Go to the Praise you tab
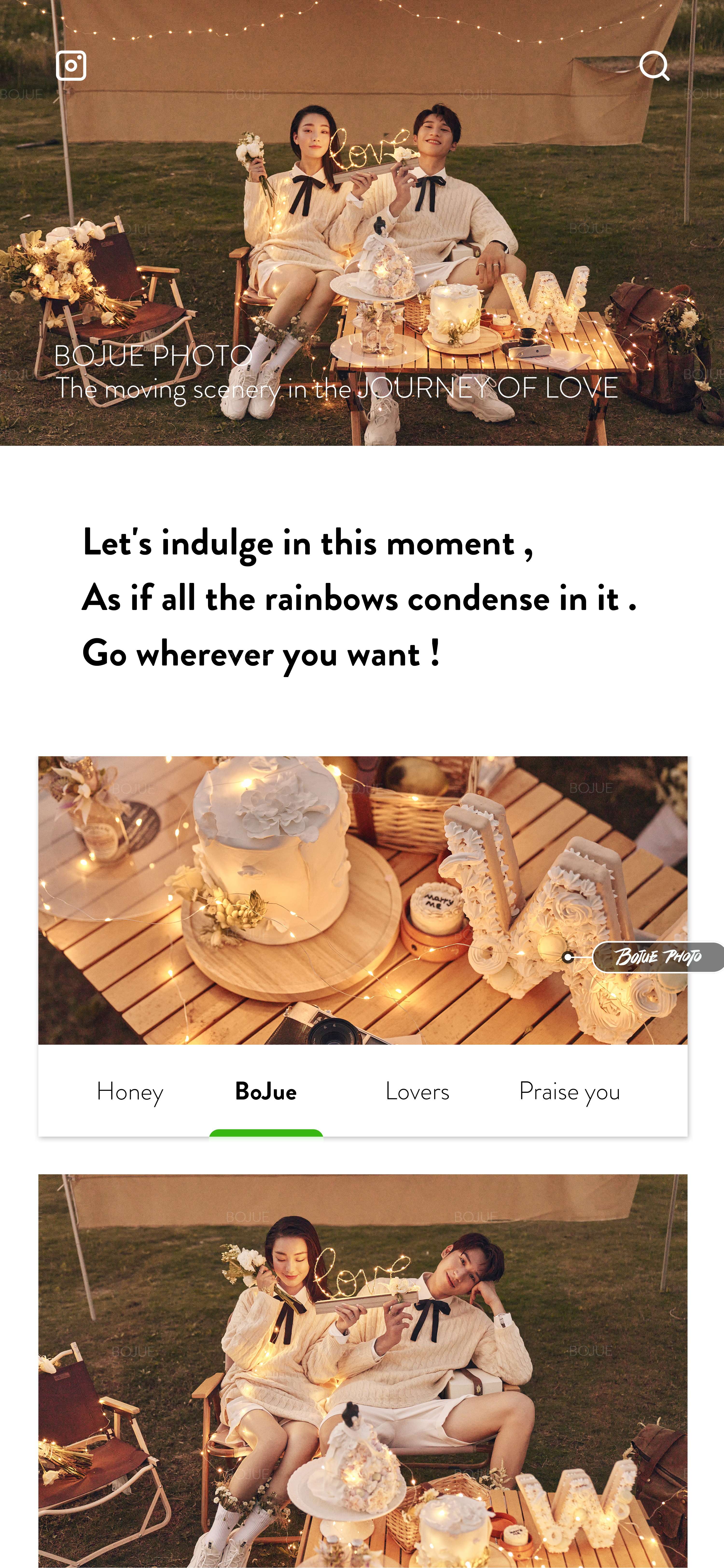 click(570, 1092)
